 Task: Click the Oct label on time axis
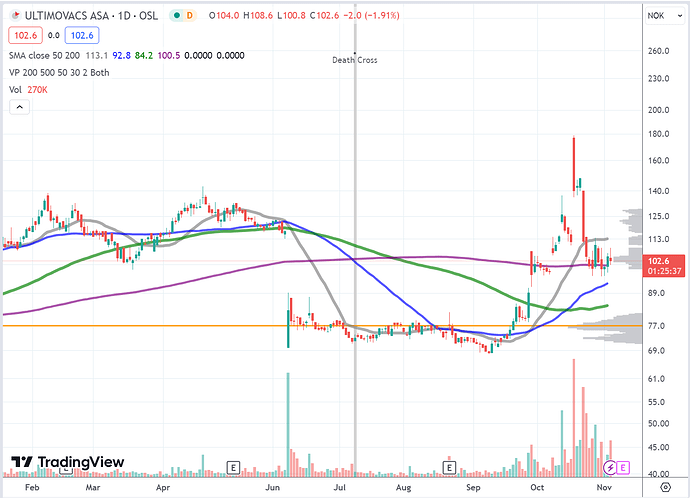coord(537,487)
